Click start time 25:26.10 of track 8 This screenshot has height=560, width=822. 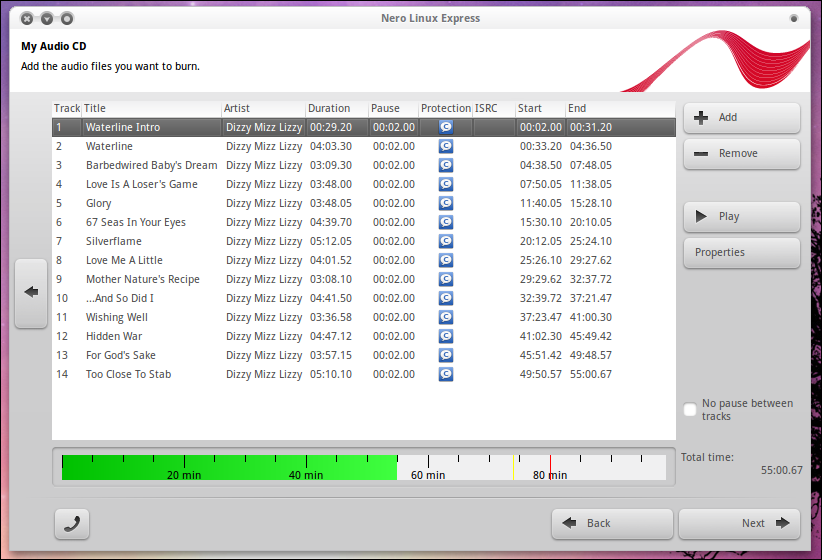(540, 260)
